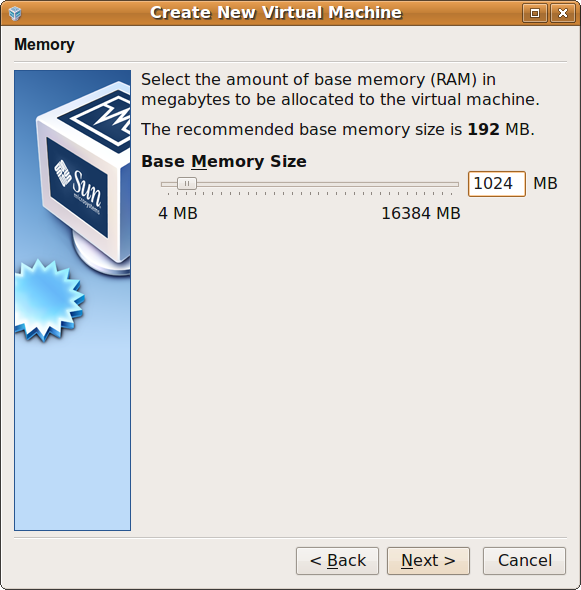Grab the Base Memory Size slider handle

click(187, 184)
